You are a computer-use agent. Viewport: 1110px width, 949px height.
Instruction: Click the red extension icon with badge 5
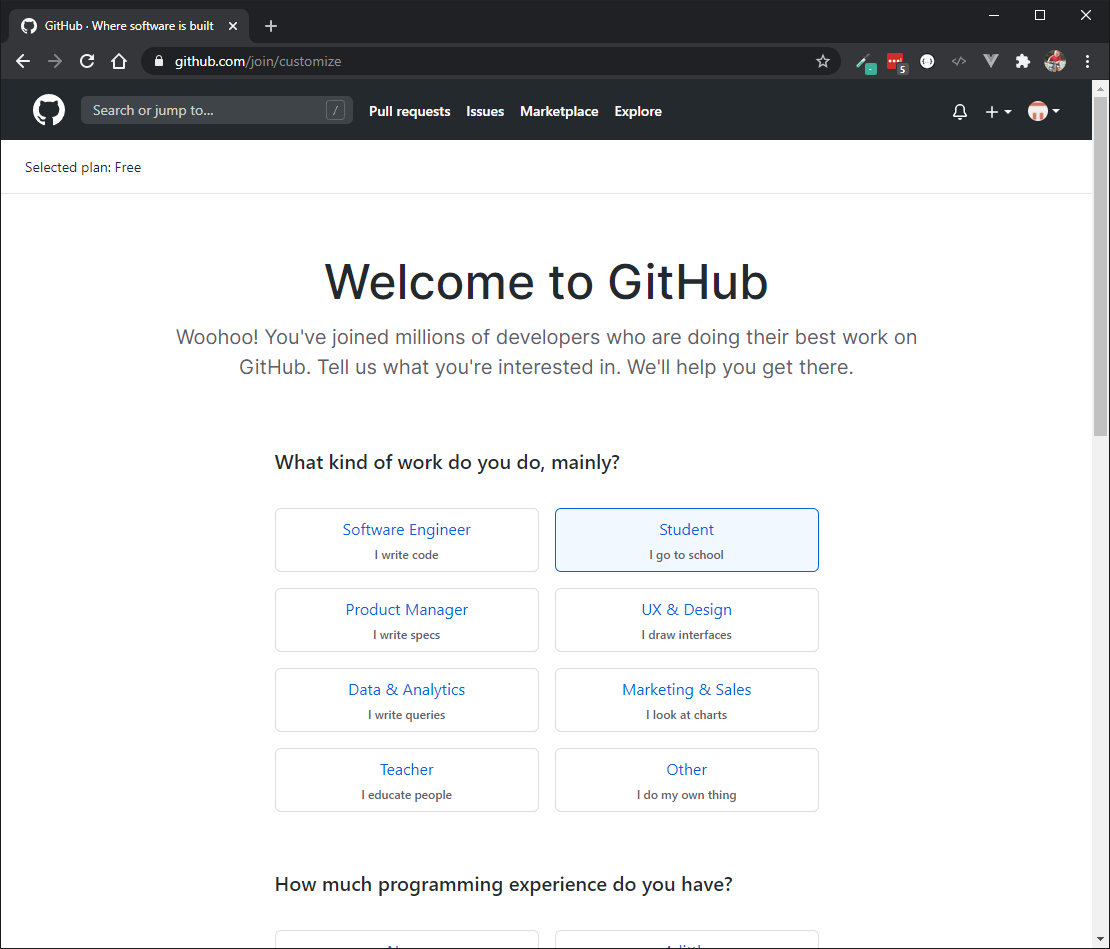896,62
